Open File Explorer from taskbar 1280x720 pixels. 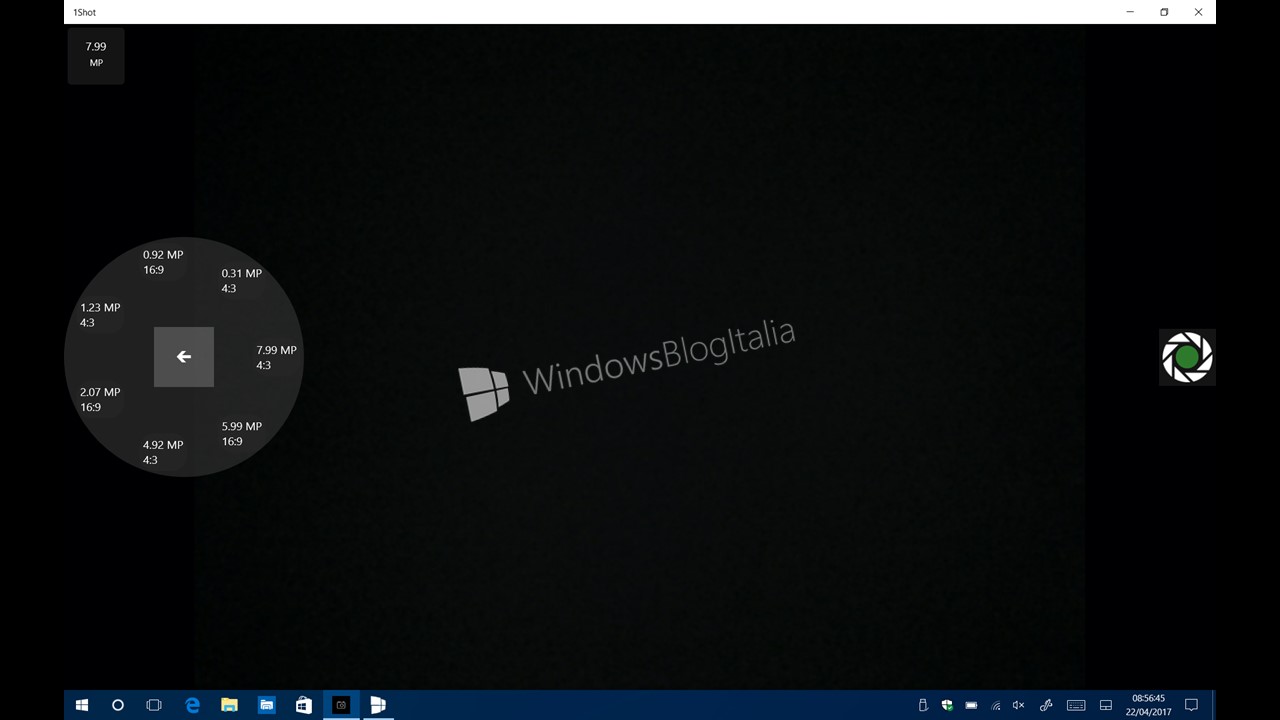tap(229, 705)
